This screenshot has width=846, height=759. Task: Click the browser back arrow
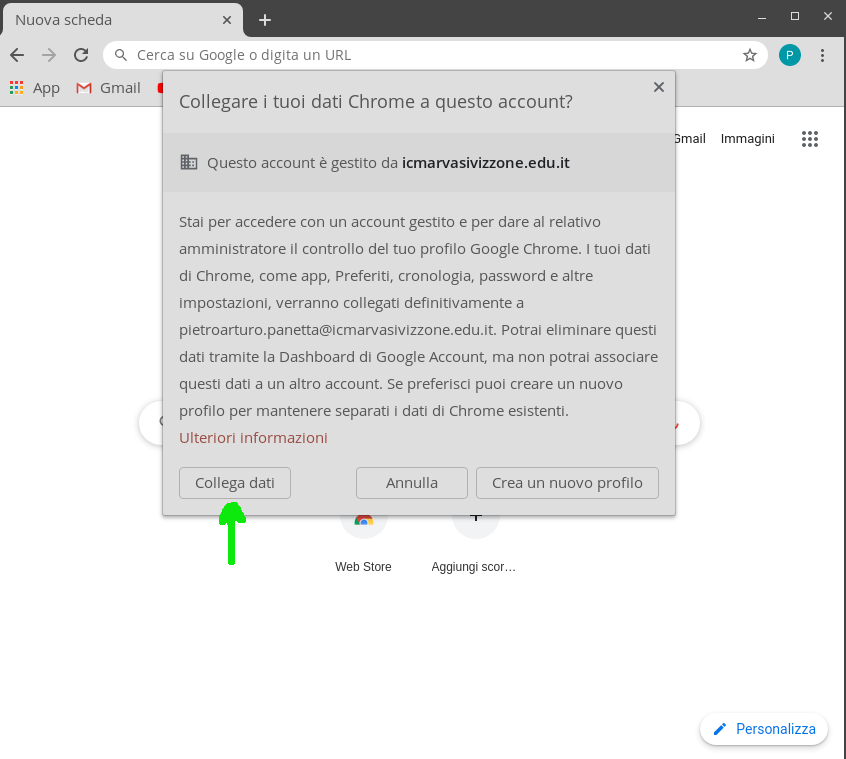click(17, 55)
